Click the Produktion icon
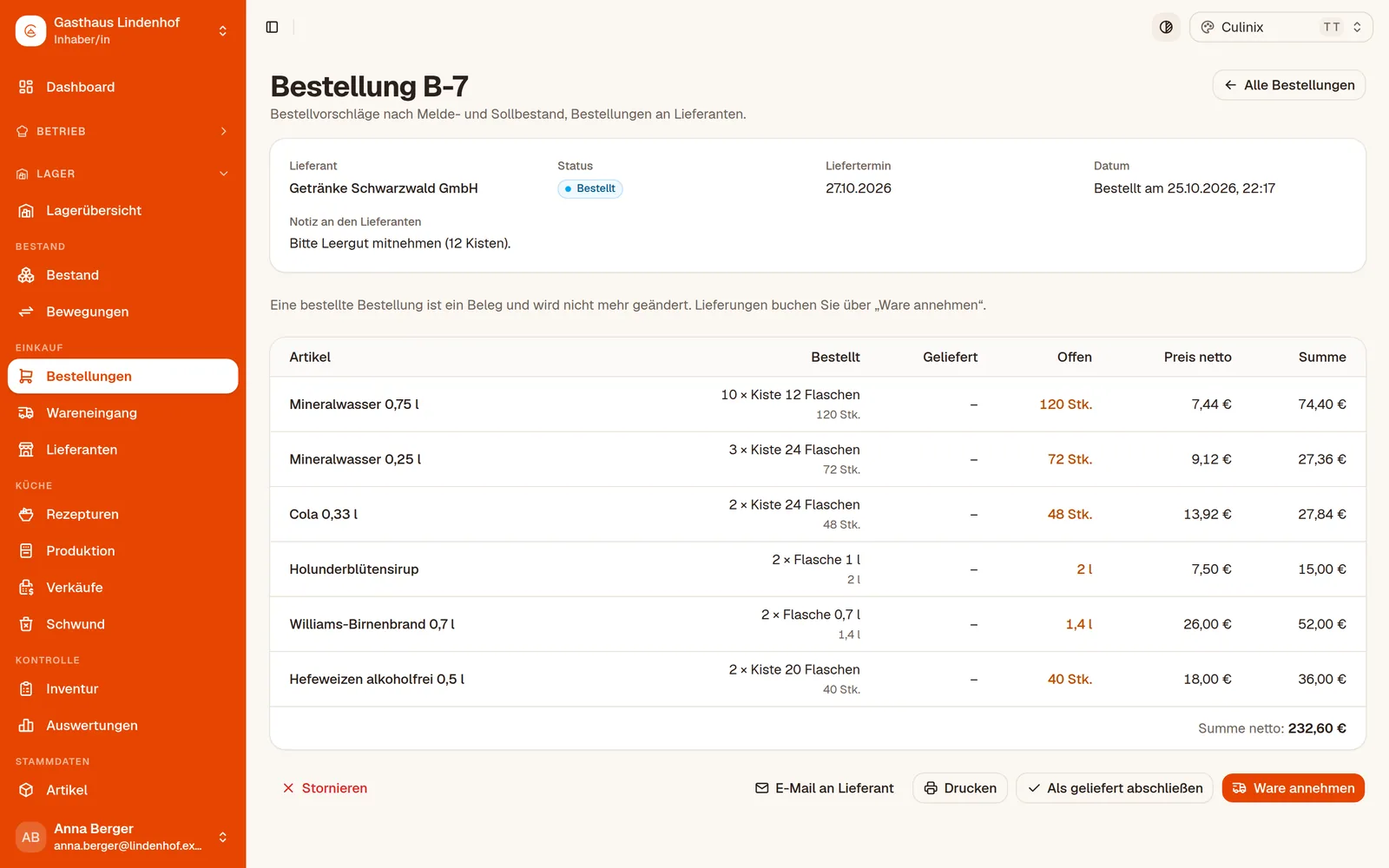This screenshot has width=1389, height=868. (26, 550)
